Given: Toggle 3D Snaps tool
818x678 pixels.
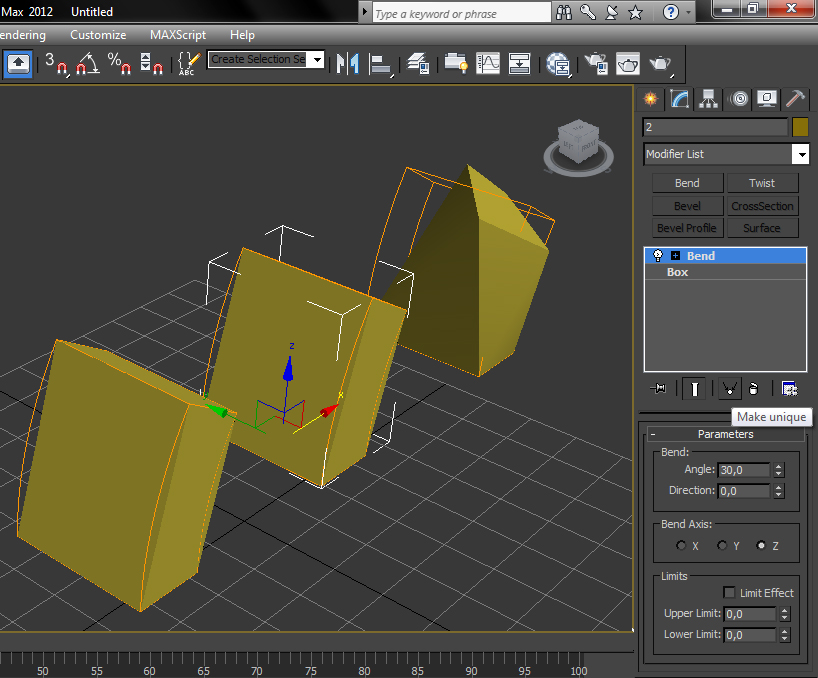Looking at the screenshot, I should point(55,64).
